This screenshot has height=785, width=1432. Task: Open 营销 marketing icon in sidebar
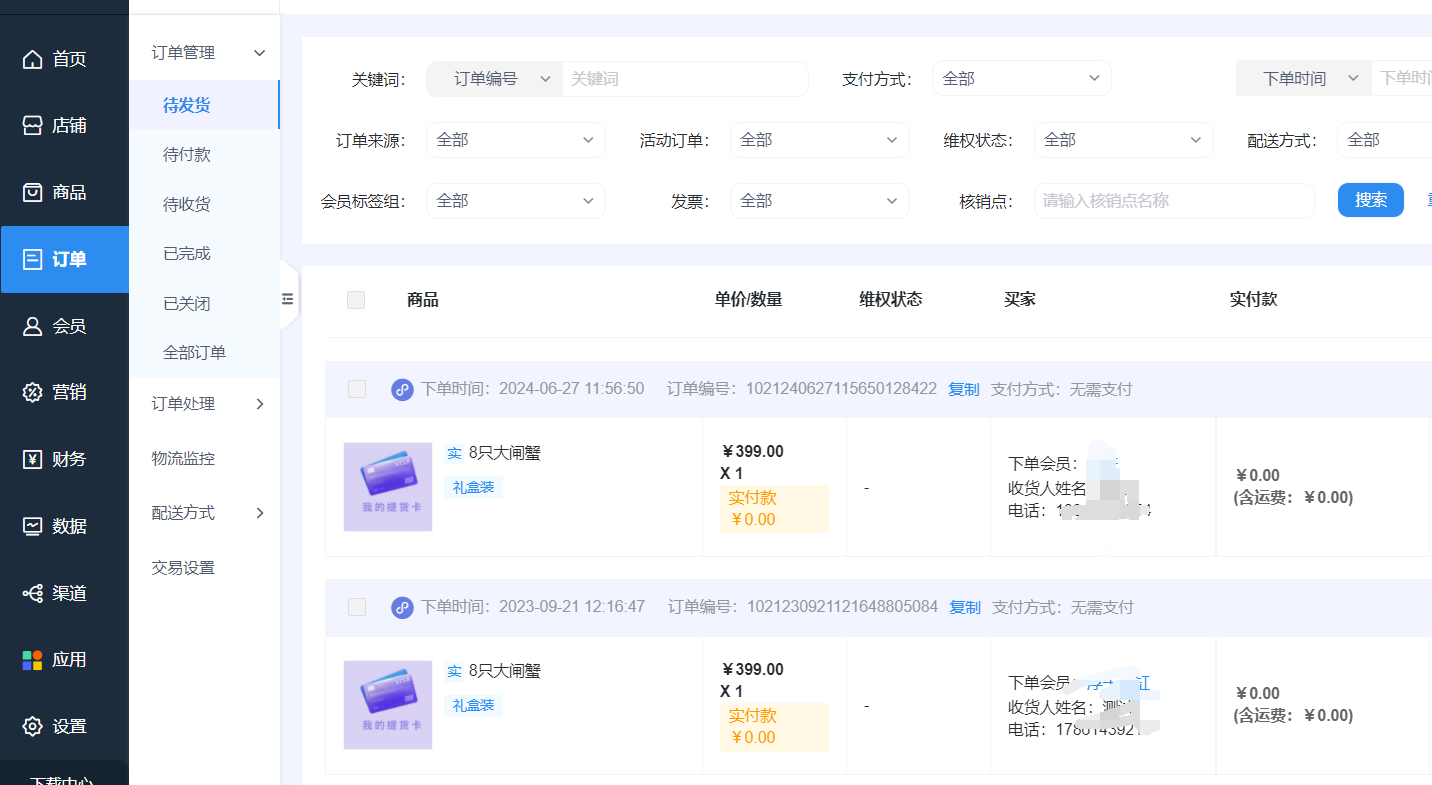point(33,393)
